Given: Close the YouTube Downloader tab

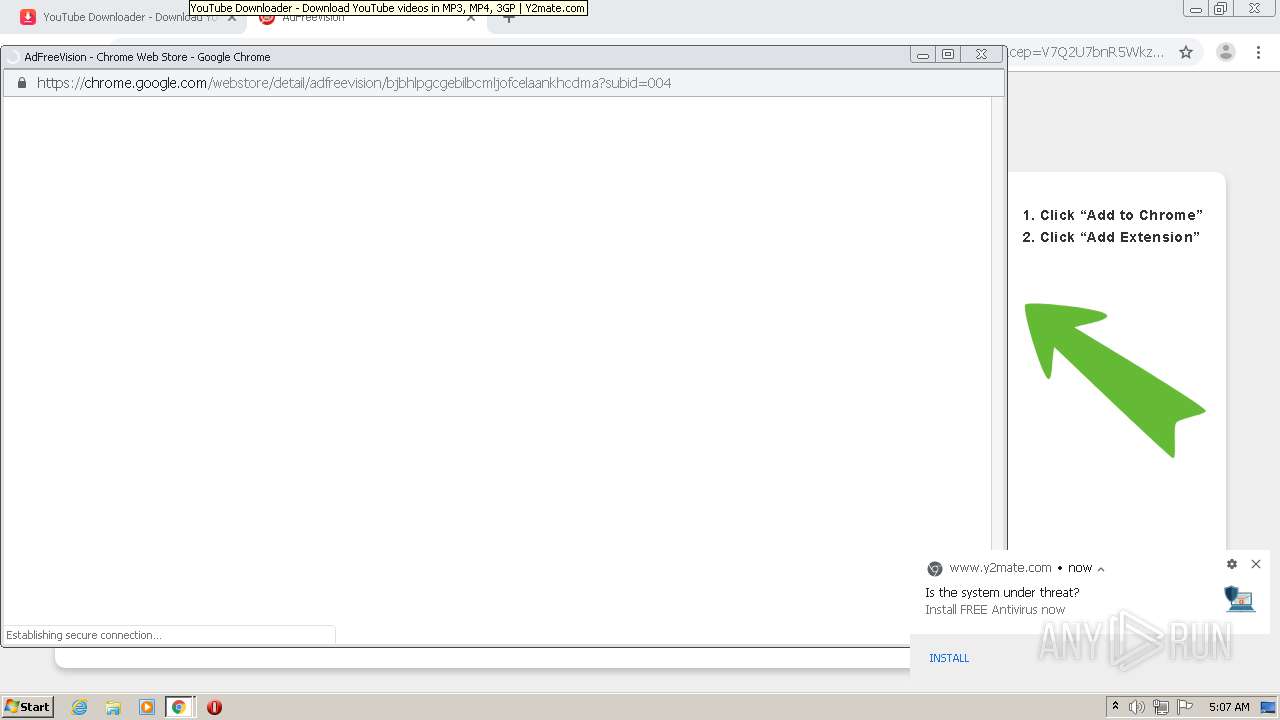Looking at the screenshot, I should pos(232,17).
